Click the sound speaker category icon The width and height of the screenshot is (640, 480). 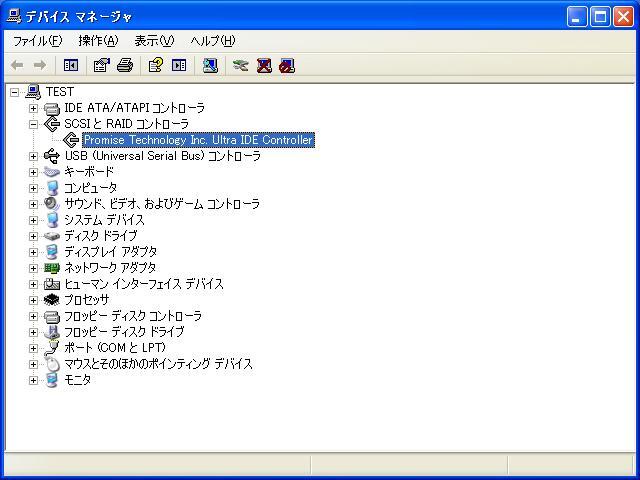tap(52, 204)
